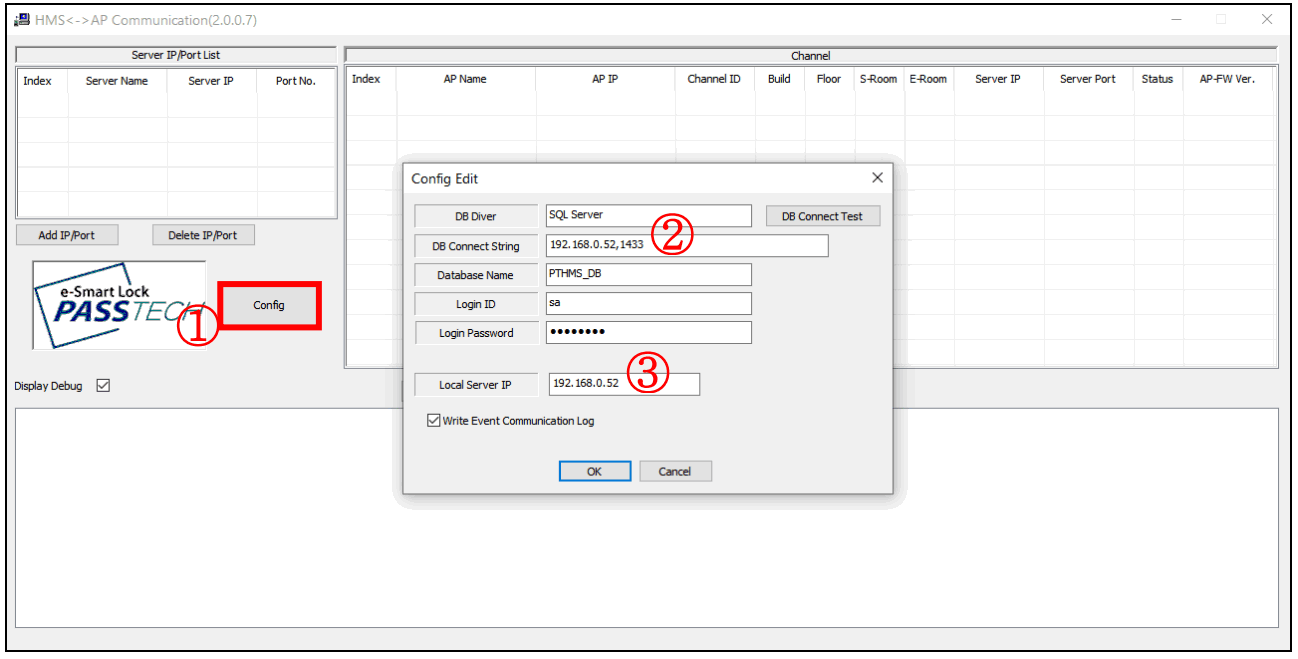Viewport: 1298px width, 659px height.
Task: Click Server IP header in Channel table
Action: [x=998, y=79]
